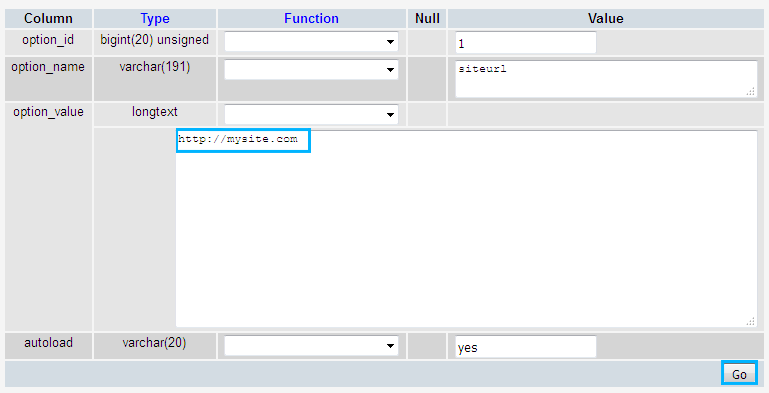The image size is (769, 393).
Task: Open Function dropdown for option_value row
Action: tap(311, 114)
